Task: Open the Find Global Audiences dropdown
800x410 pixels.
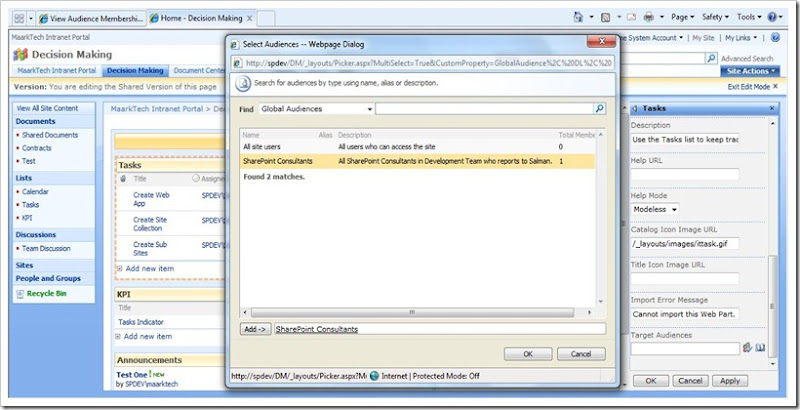Action: click(x=316, y=109)
